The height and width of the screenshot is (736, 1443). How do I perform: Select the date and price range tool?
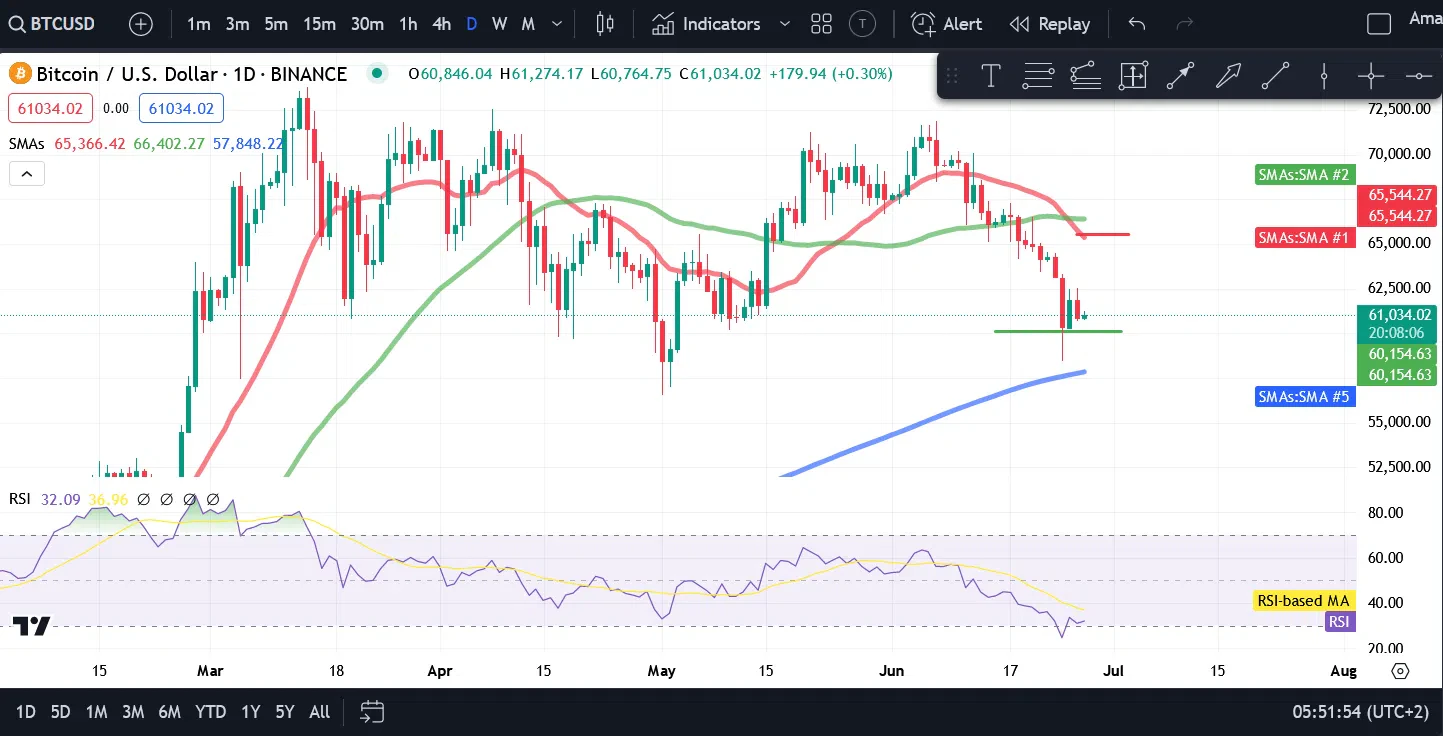click(1133, 75)
